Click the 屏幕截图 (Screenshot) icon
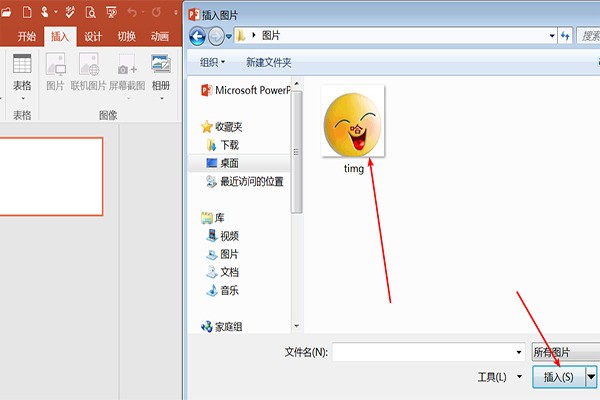 point(127,71)
